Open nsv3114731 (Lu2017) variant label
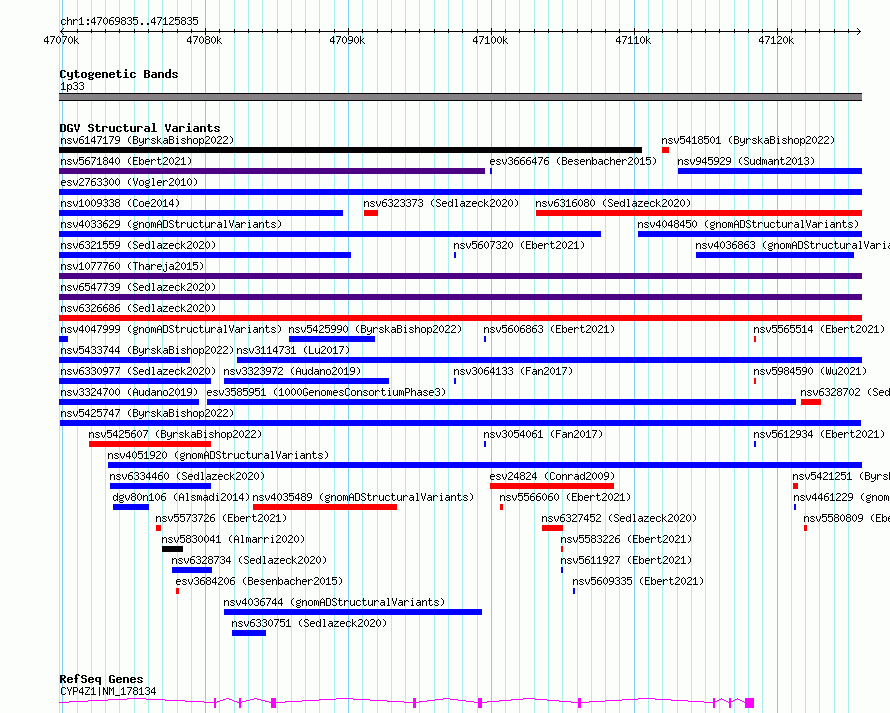The width and height of the screenshot is (890, 713). [293, 350]
